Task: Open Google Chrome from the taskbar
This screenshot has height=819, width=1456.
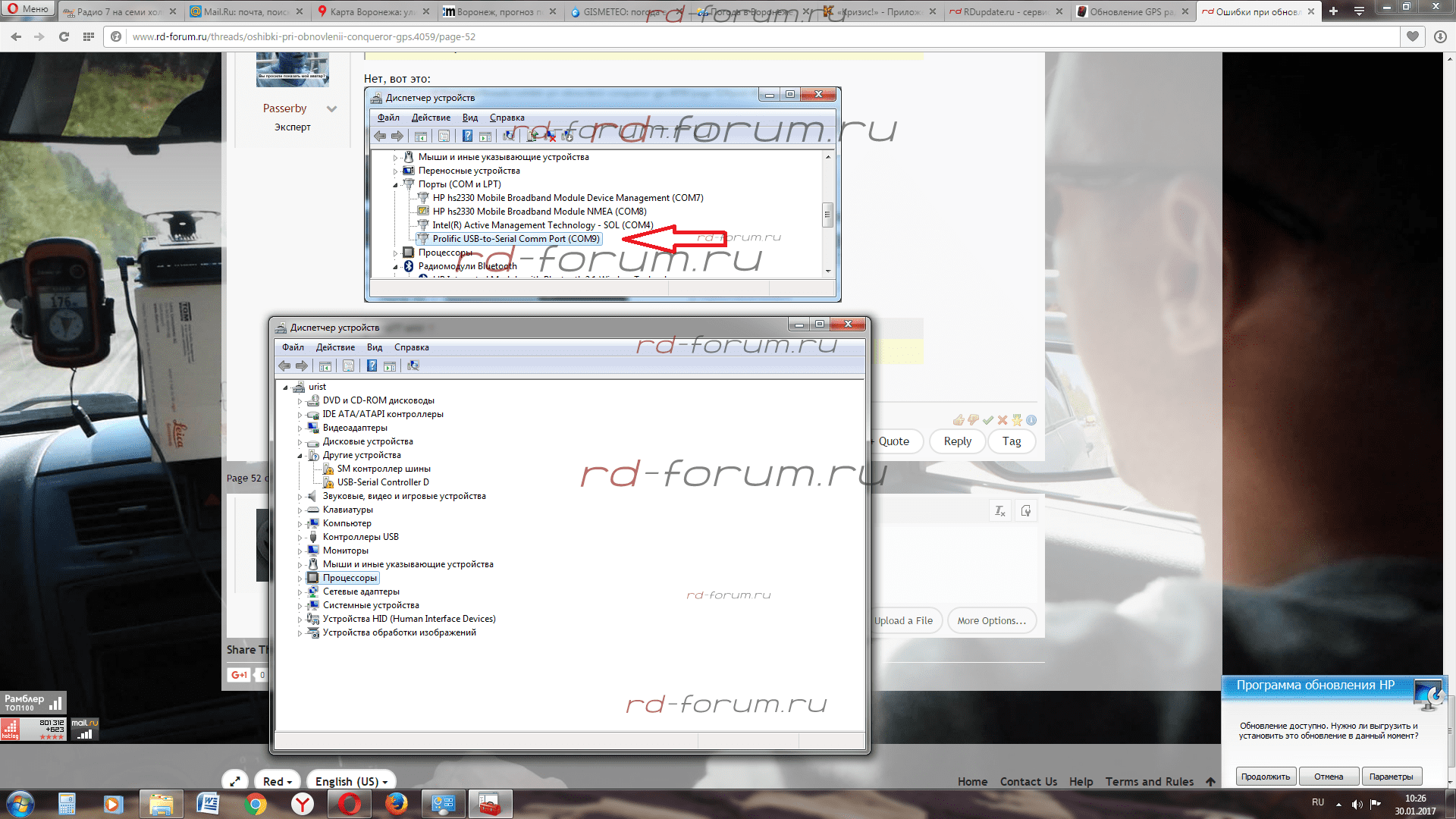Action: 256,804
